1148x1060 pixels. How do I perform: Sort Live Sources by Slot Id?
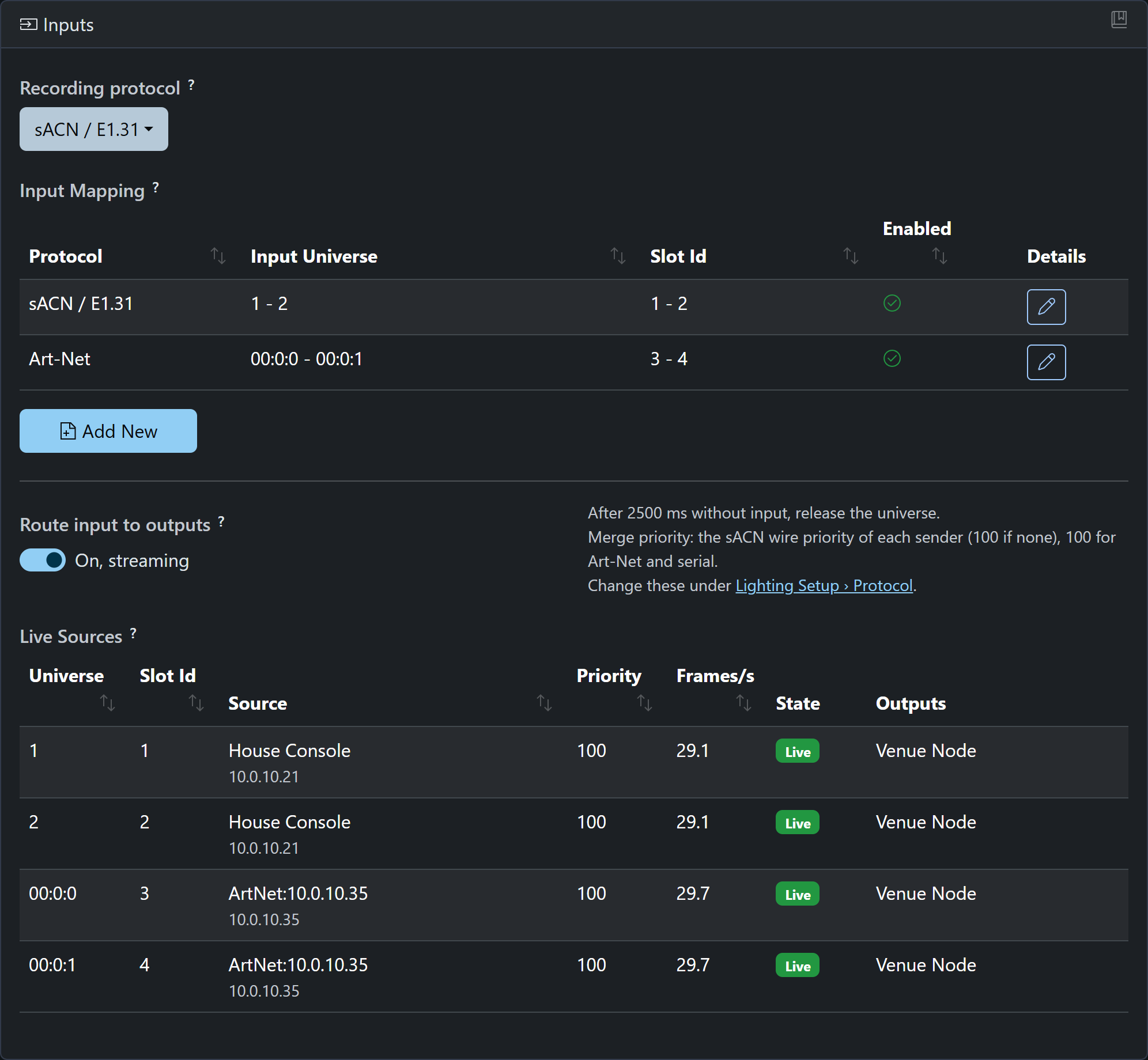[197, 703]
